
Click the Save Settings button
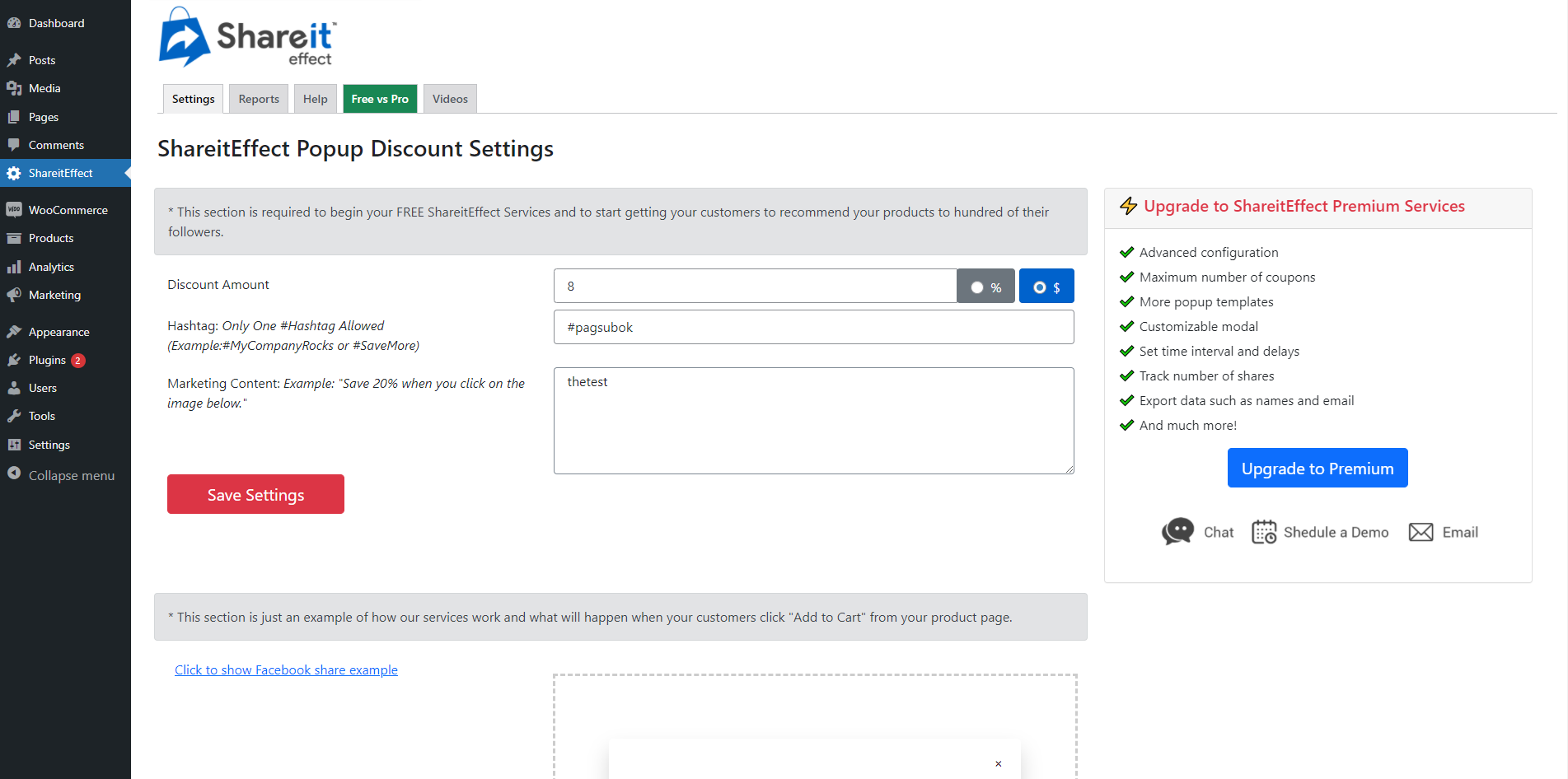(255, 494)
